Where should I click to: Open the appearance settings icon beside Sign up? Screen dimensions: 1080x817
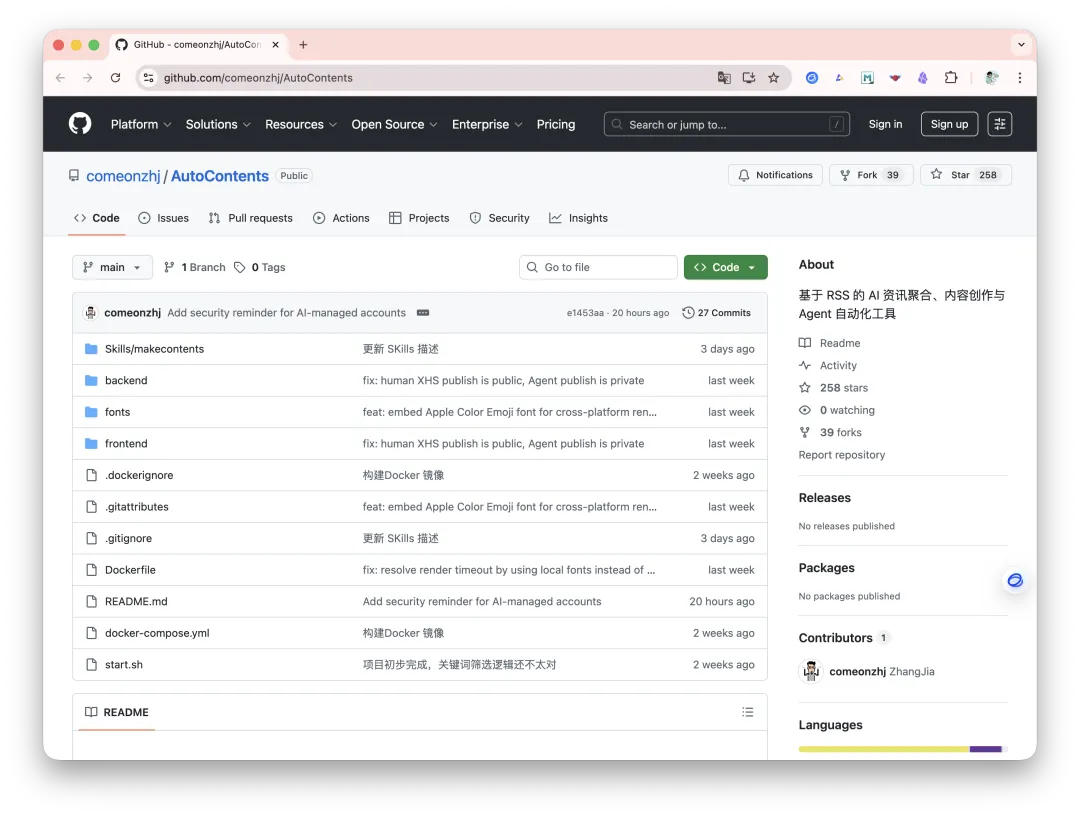click(x=999, y=124)
